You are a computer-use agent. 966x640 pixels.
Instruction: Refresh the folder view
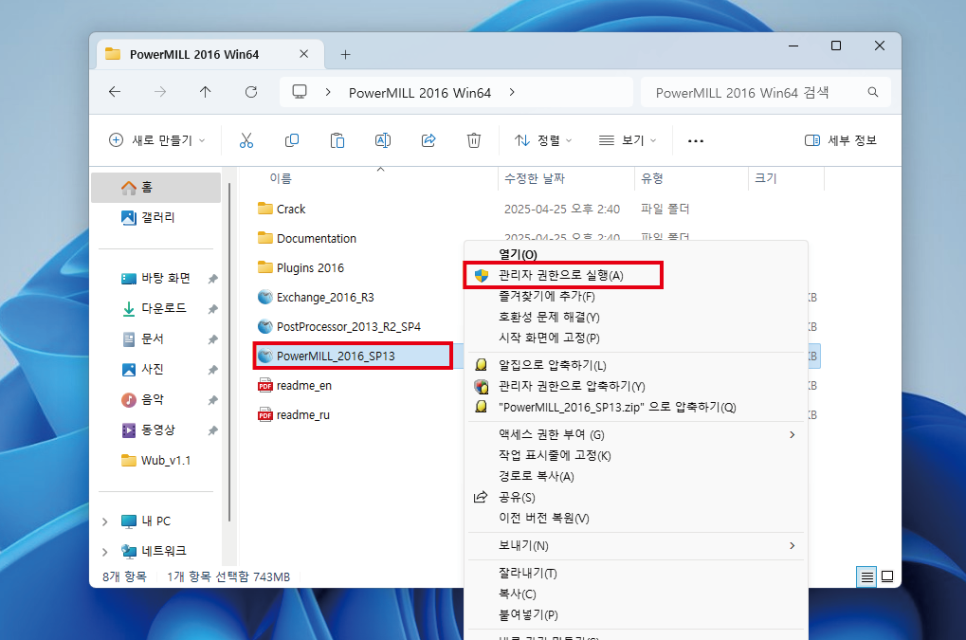pos(251,92)
